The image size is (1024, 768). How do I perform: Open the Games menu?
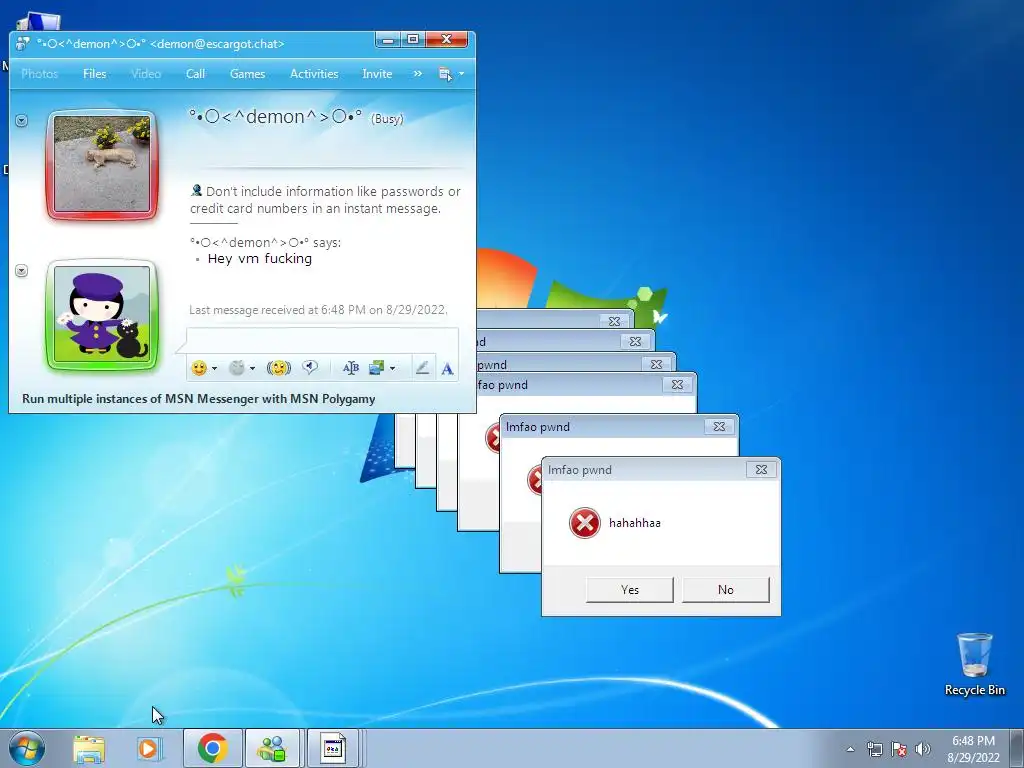pyautogui.click(x=248, y=74)
